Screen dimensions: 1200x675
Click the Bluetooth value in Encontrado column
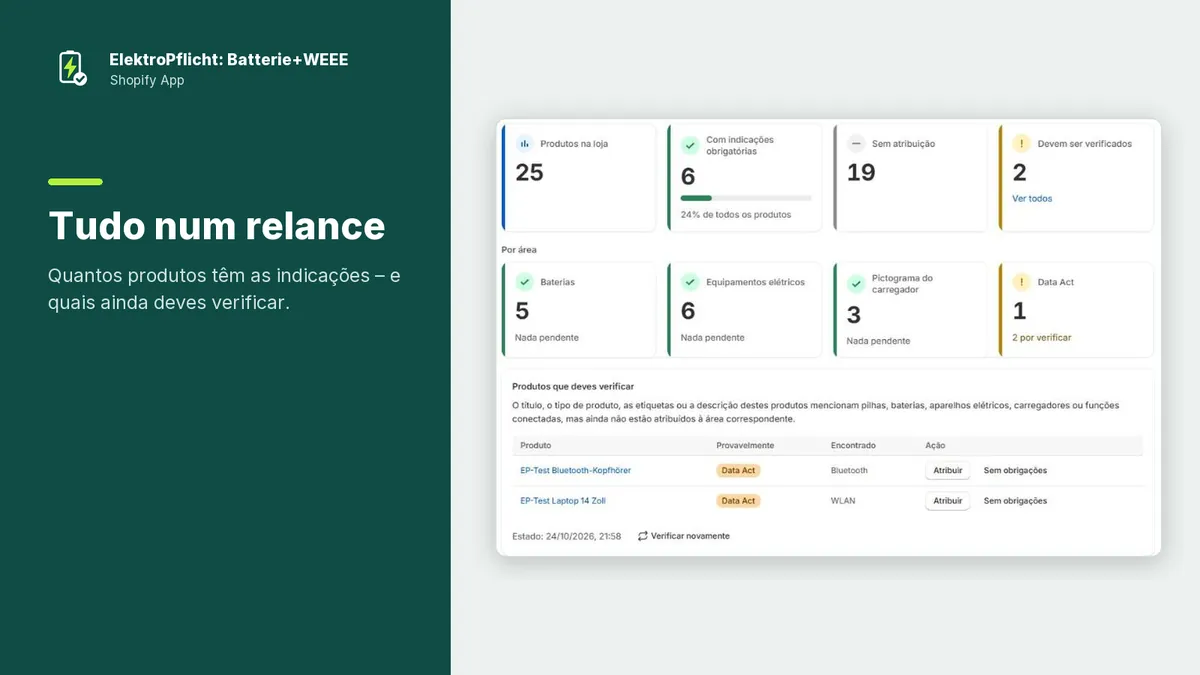pos(849,470)
